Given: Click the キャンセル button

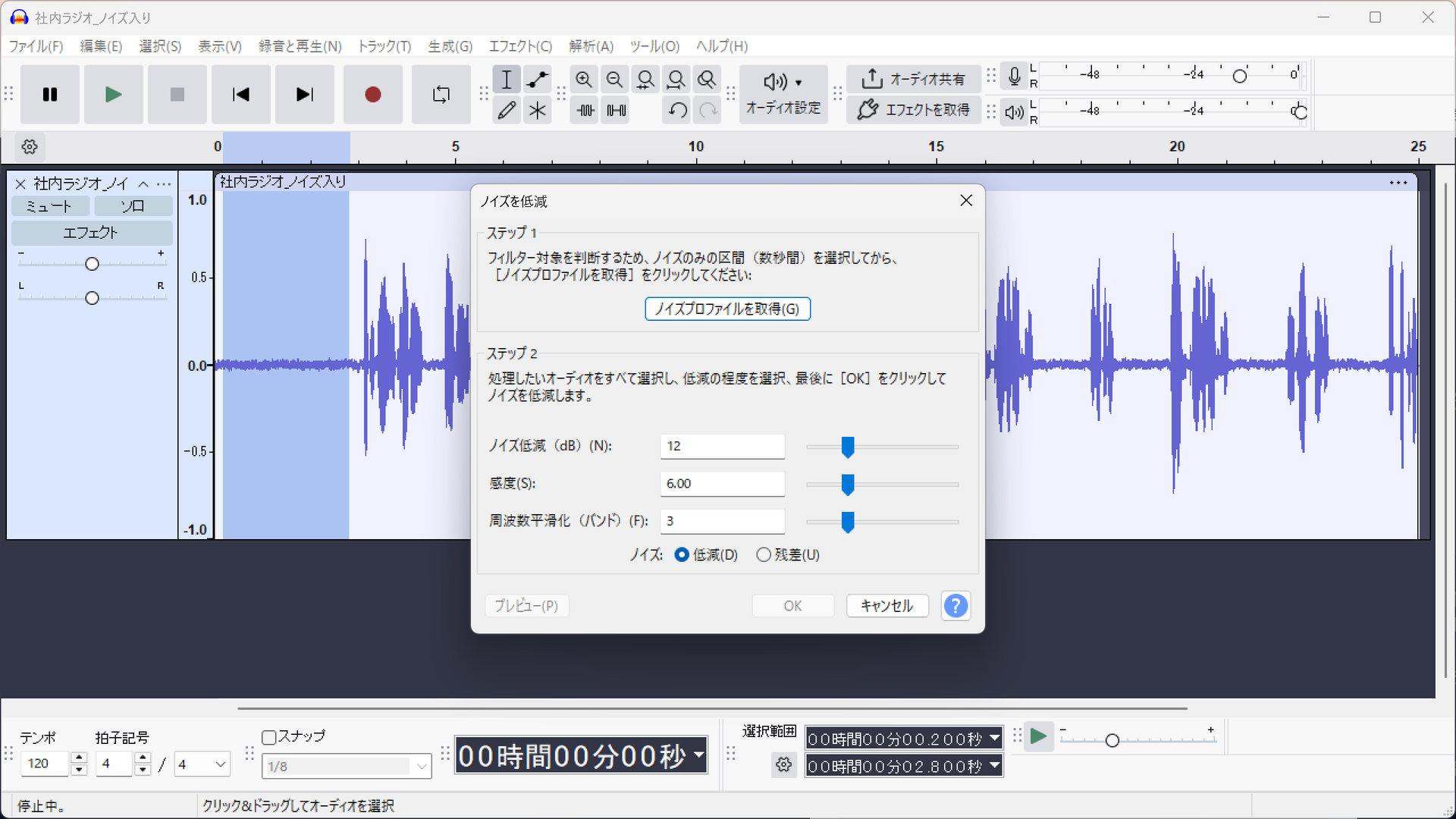Looking at the screenshot, I should pyautogui.click(x=887, y=606).
